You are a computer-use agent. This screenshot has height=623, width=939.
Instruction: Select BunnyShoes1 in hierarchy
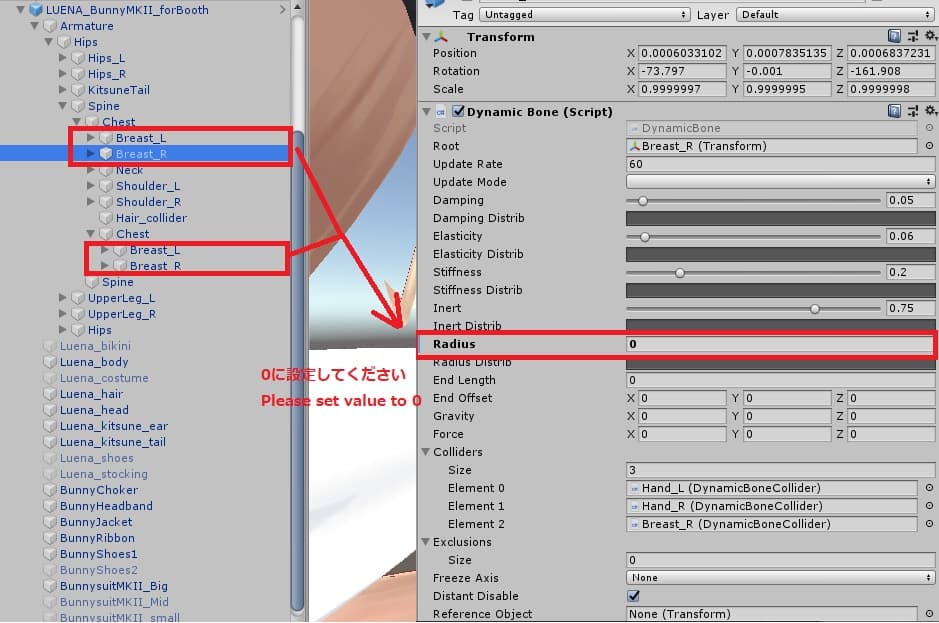(98, 554)
